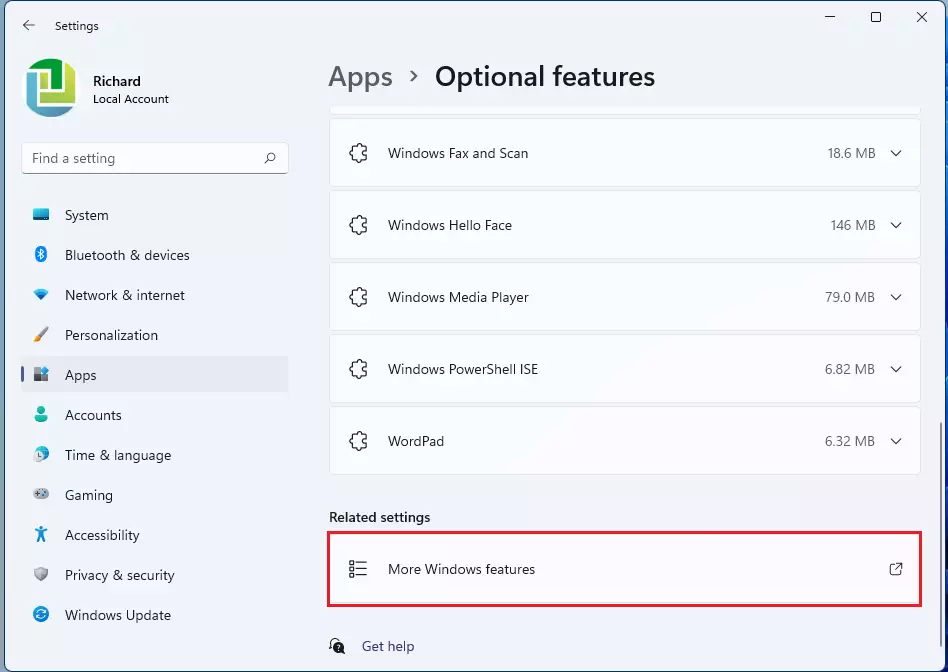Click the Related settings heading
The image size is (948, 672).
click(380, 517)
